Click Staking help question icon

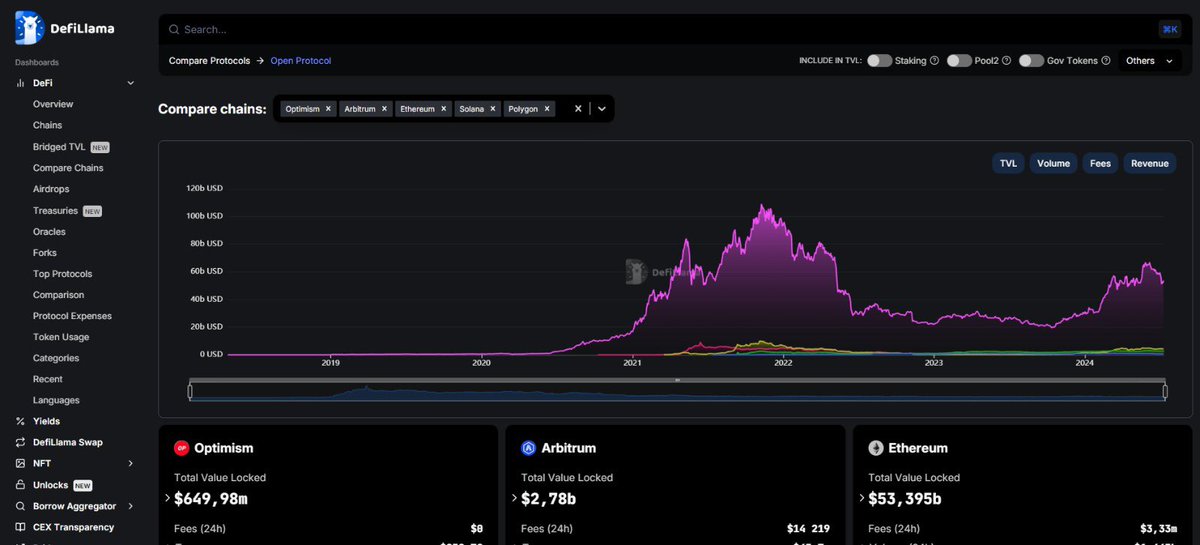tap(935, 61)
